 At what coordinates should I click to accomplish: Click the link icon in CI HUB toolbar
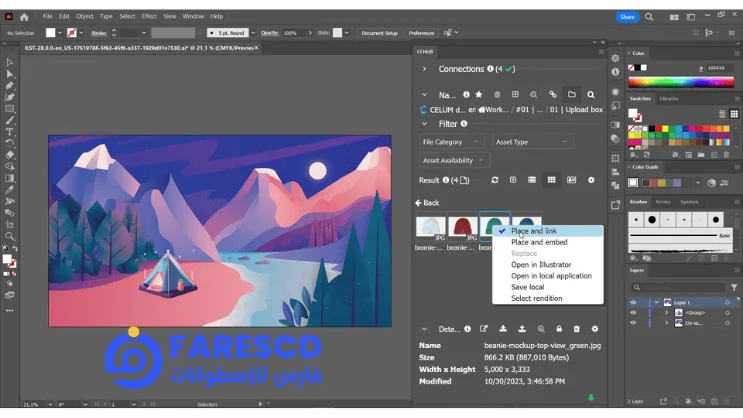click(x=552, y=95)
